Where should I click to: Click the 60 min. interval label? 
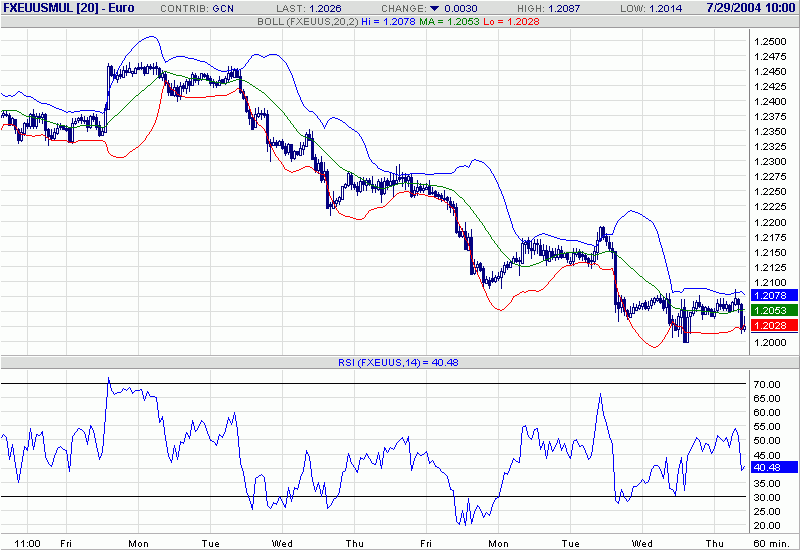tap(771, 543)
